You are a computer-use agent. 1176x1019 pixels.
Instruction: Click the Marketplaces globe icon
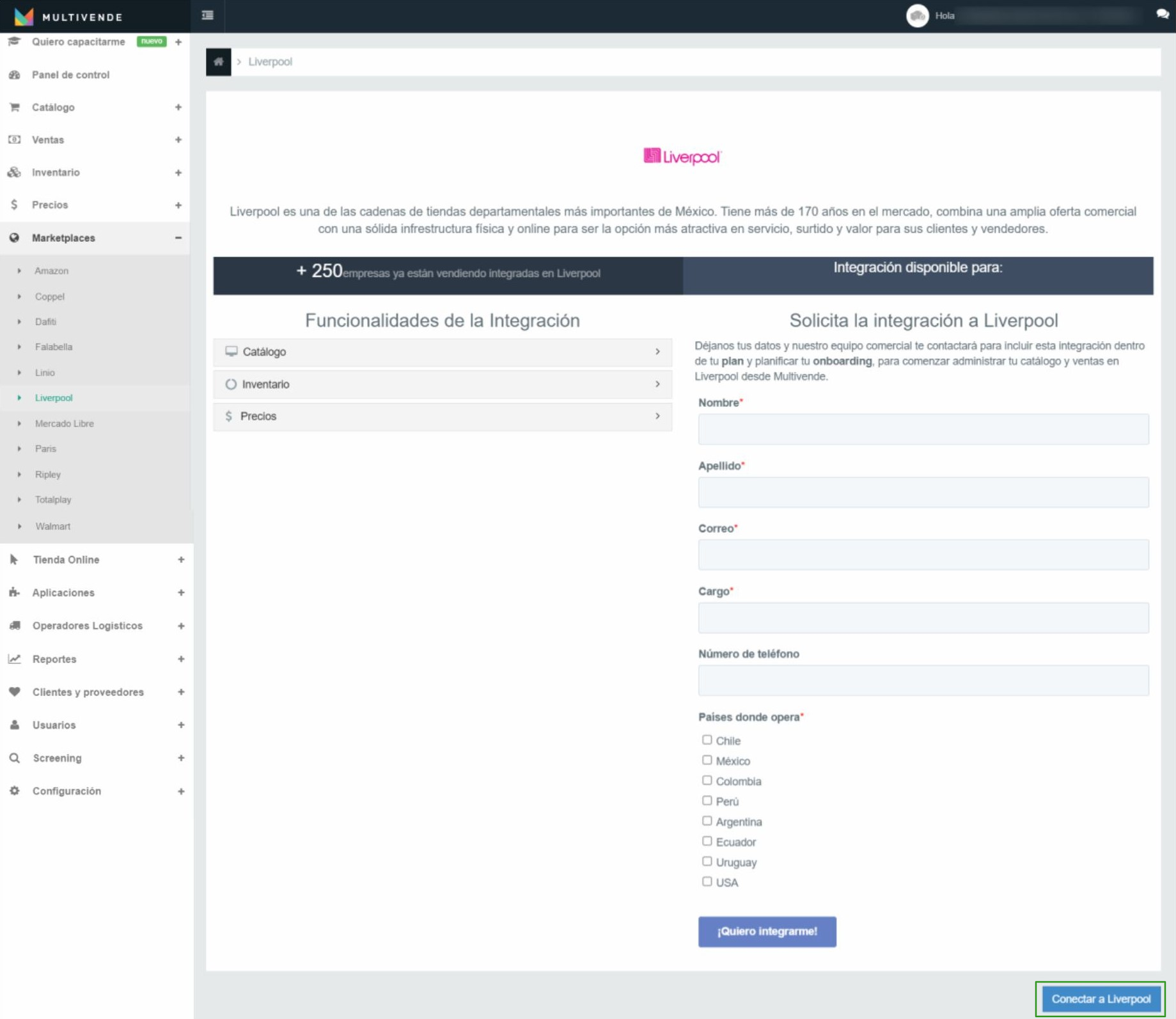coord(14,238)
